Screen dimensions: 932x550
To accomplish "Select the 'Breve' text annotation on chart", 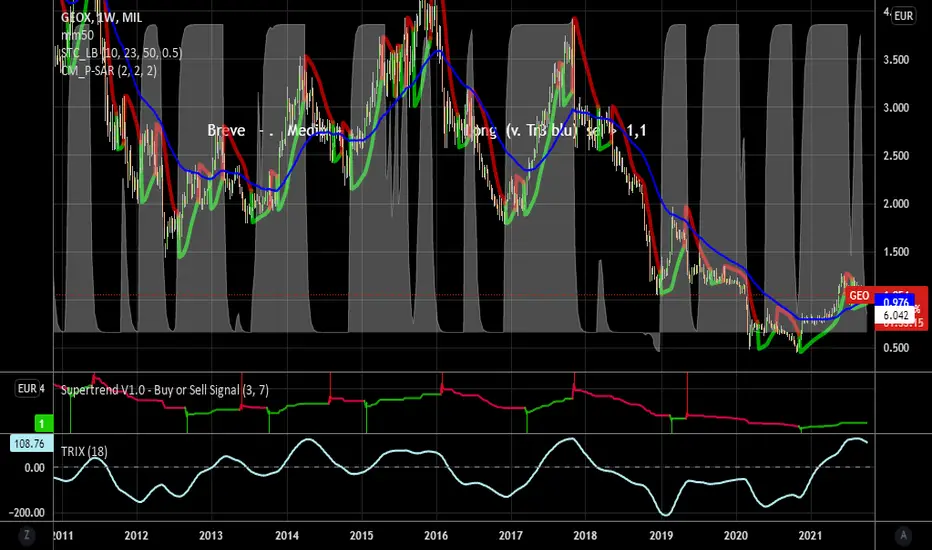I will [226, 130].
